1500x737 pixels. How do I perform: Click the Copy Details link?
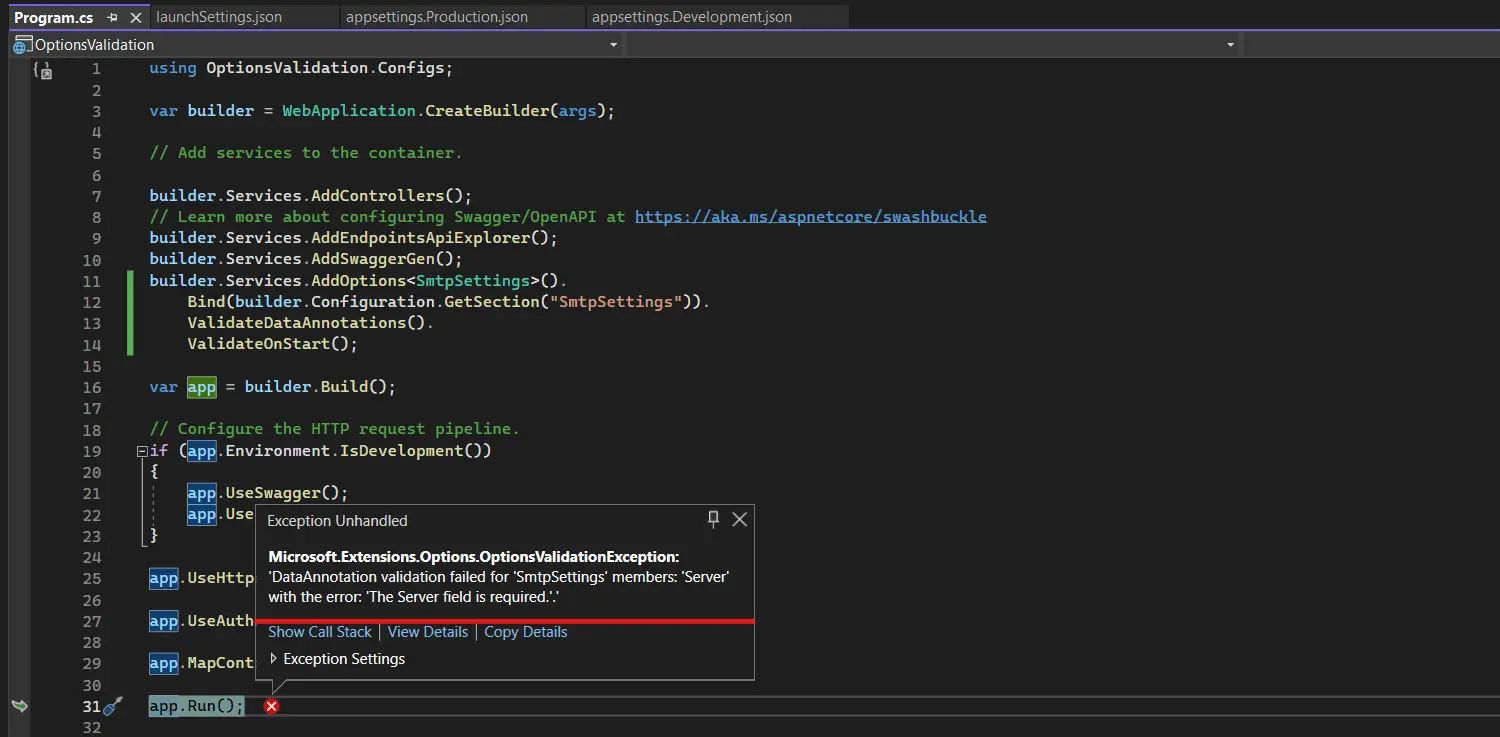click(x=525, y=632)
